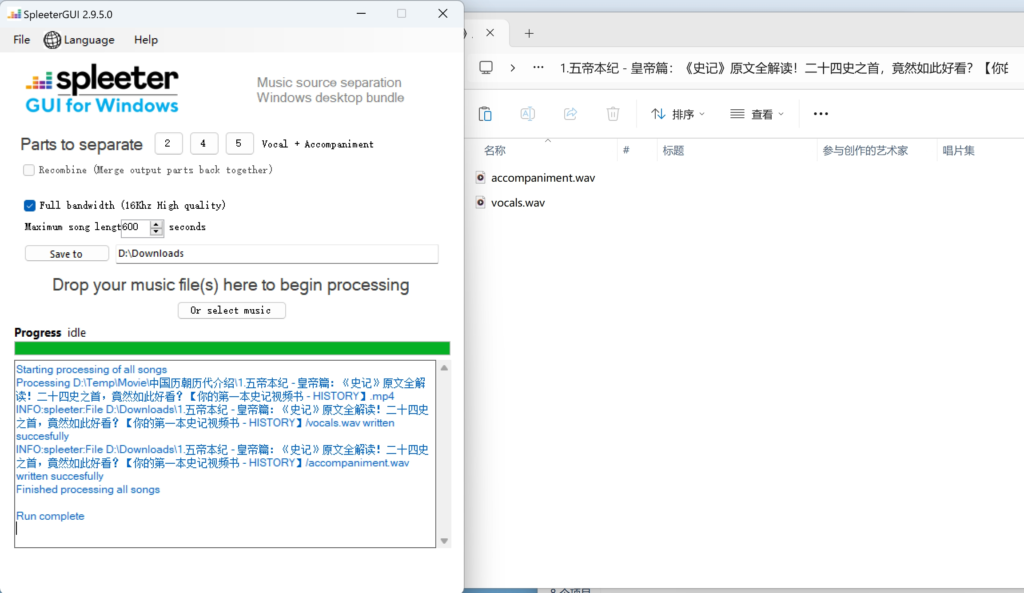Click the globe icon beside Language
Image resolution: width=1024 pixels, height=593 pixels.
pyautogui.click(x=52, y=40)
